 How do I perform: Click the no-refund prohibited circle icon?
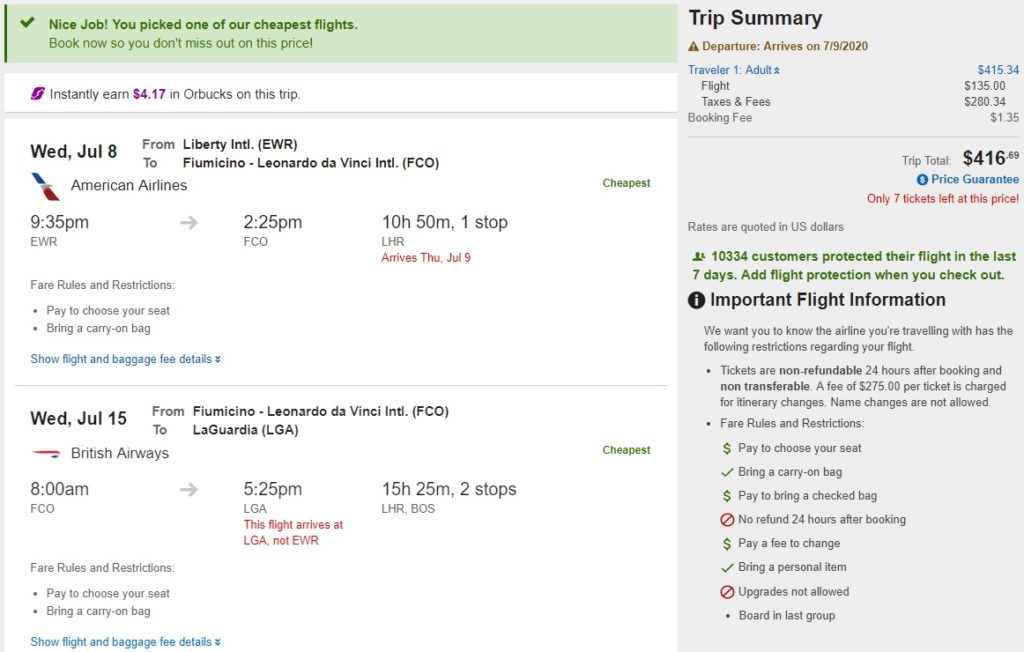click(x=727, y=520)
